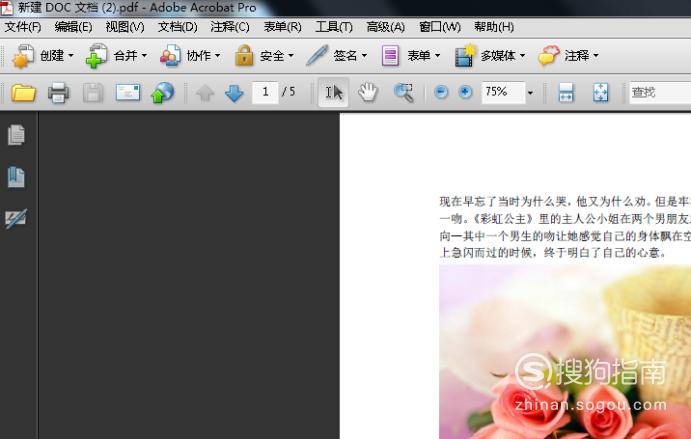
Task: Click the scrolling page view icon
Action: click(x=566, y=93)
